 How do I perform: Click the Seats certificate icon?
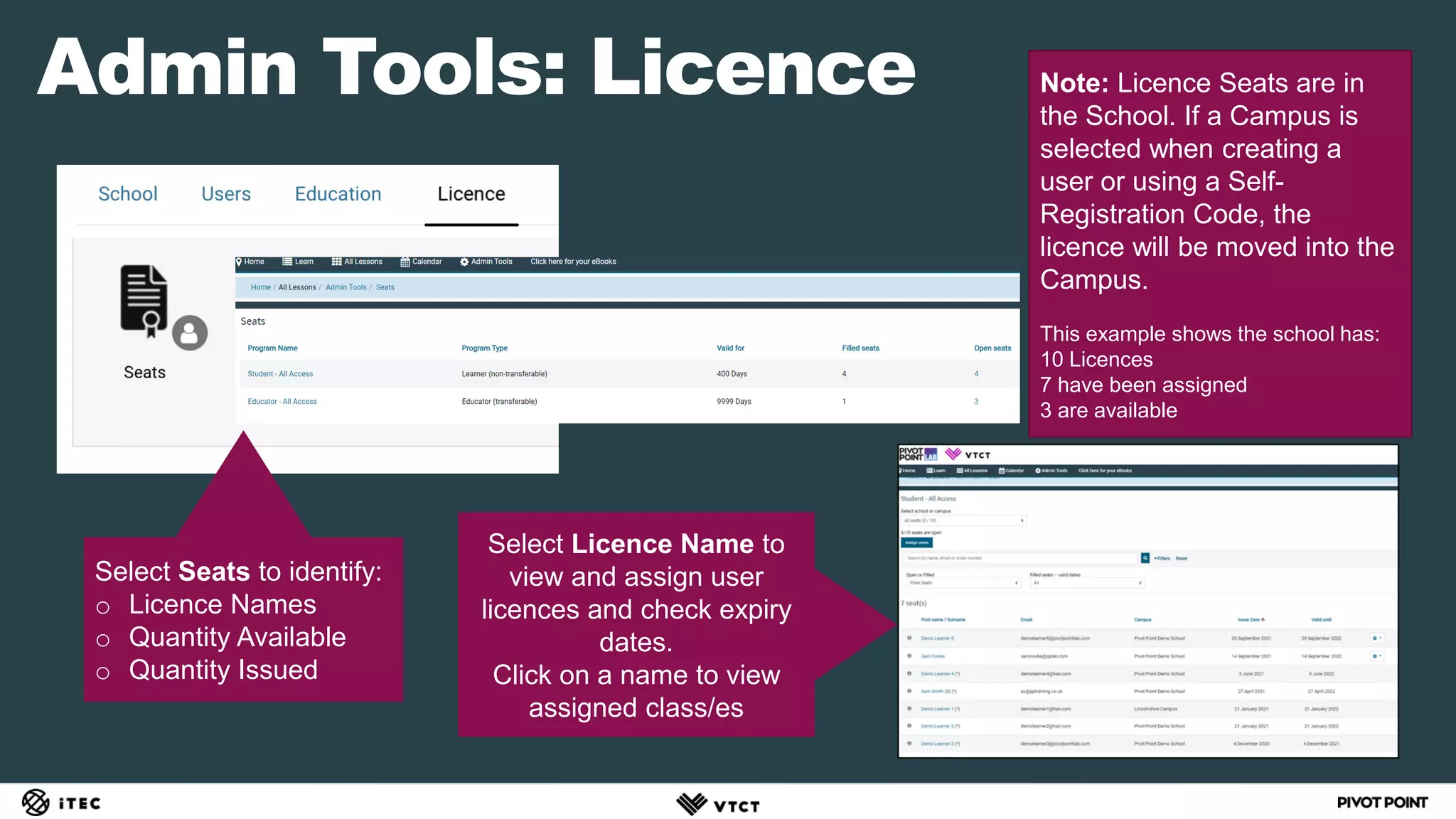[x=145, y=298]
